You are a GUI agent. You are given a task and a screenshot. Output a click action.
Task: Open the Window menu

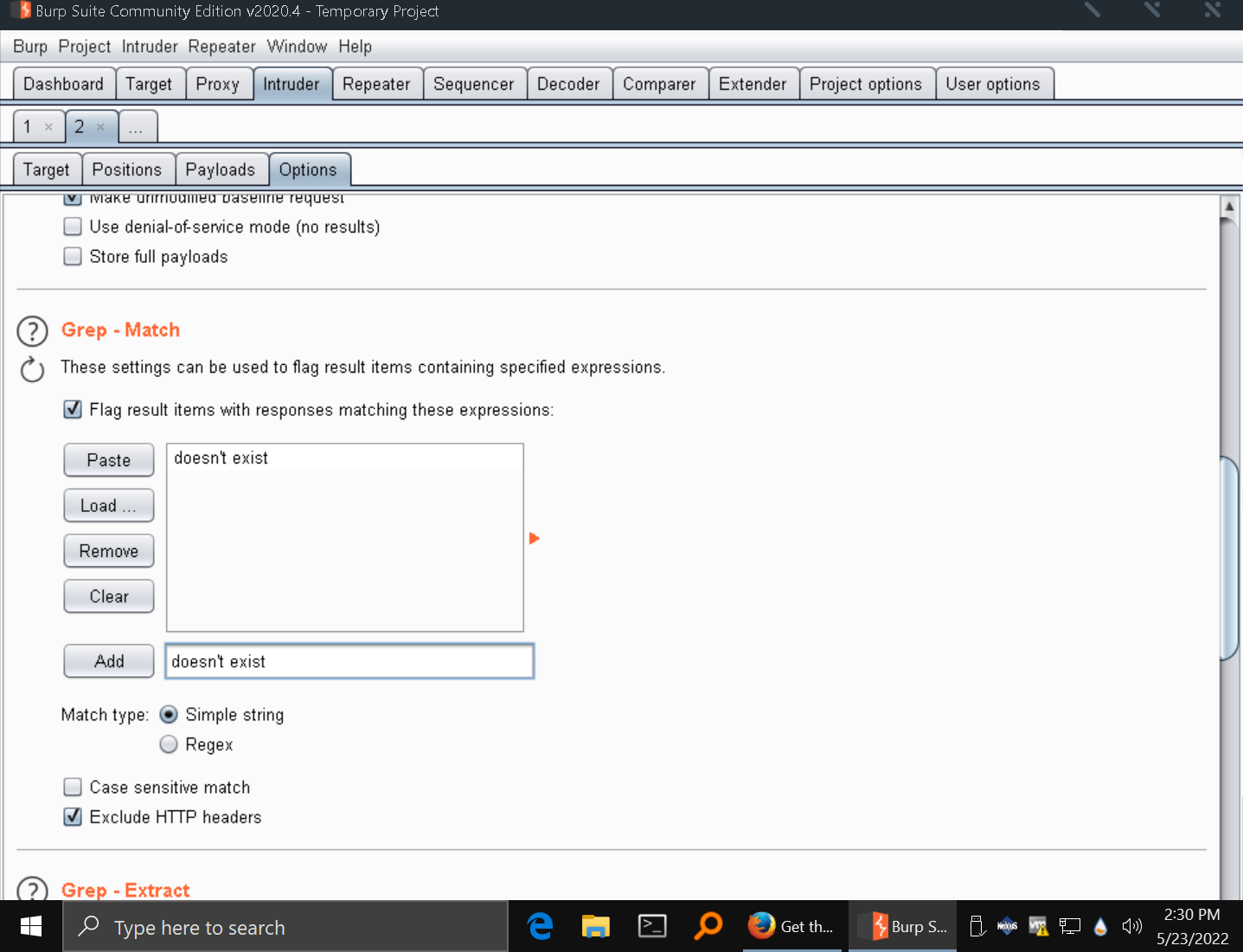tap(297, 47)
